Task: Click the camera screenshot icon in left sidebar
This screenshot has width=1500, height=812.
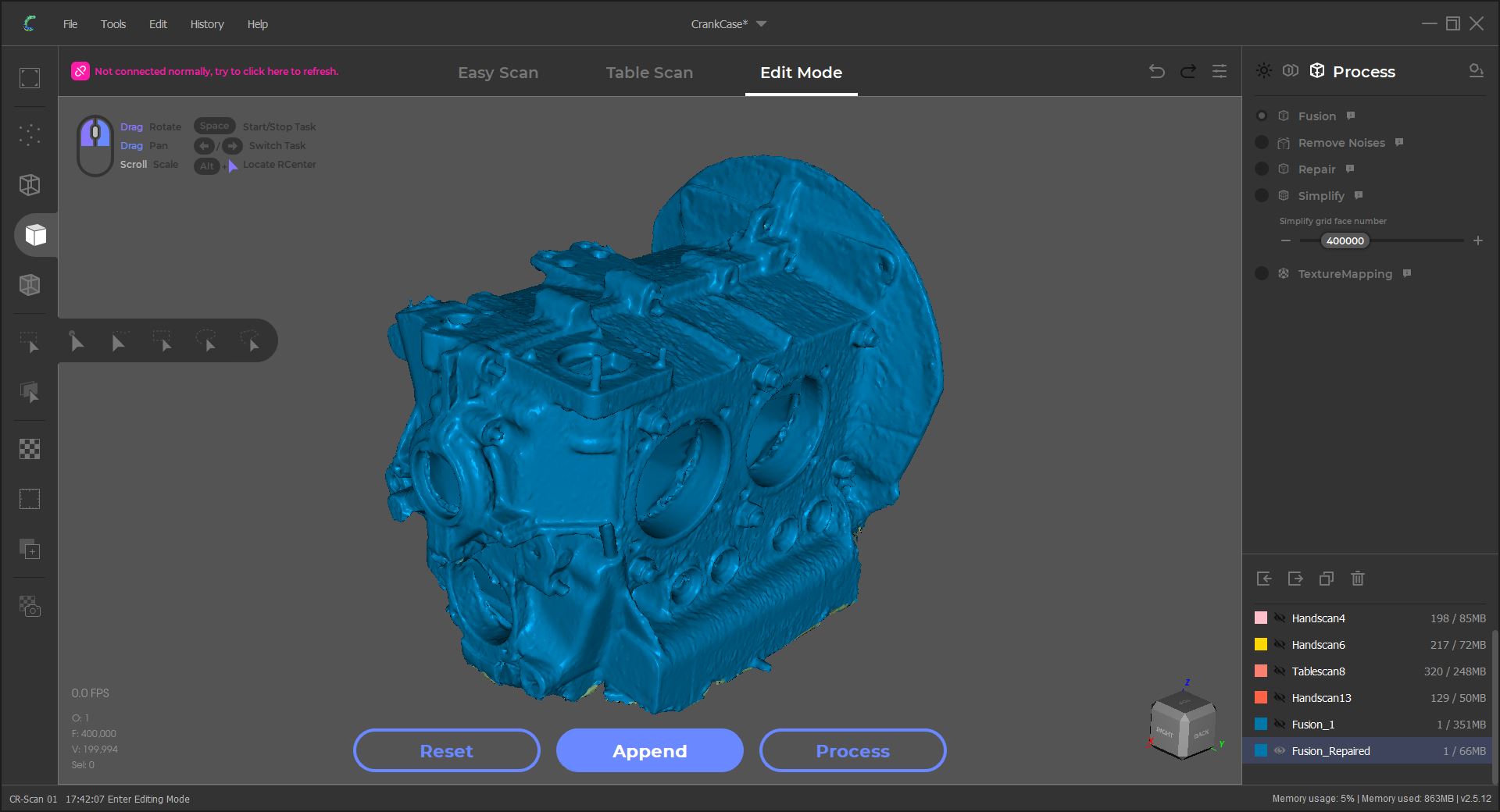Action: click(30, 607)
